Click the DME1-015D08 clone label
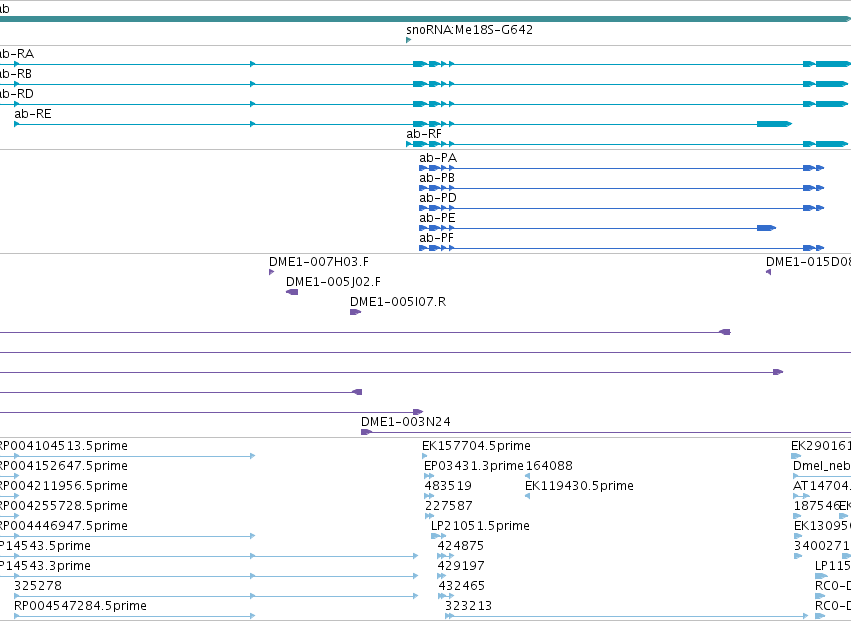 point(808,262)
